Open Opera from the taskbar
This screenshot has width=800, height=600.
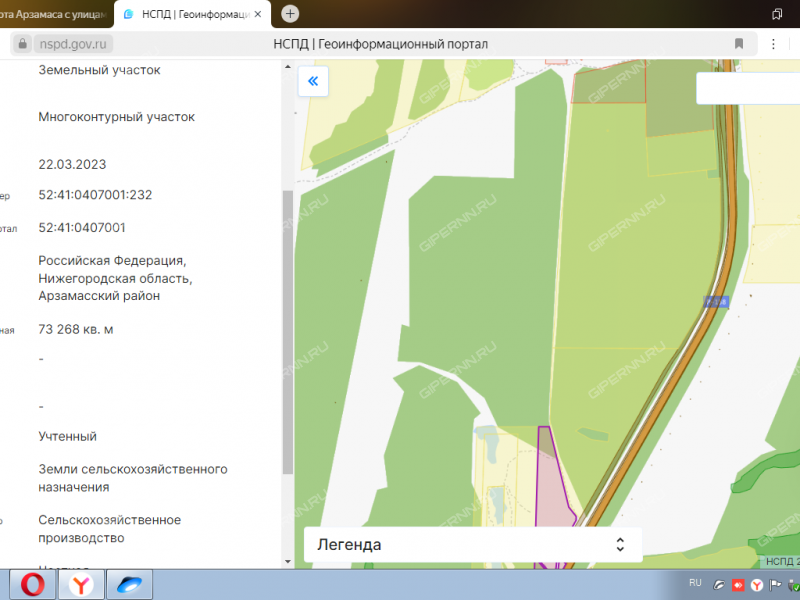[x=32, y=584]
